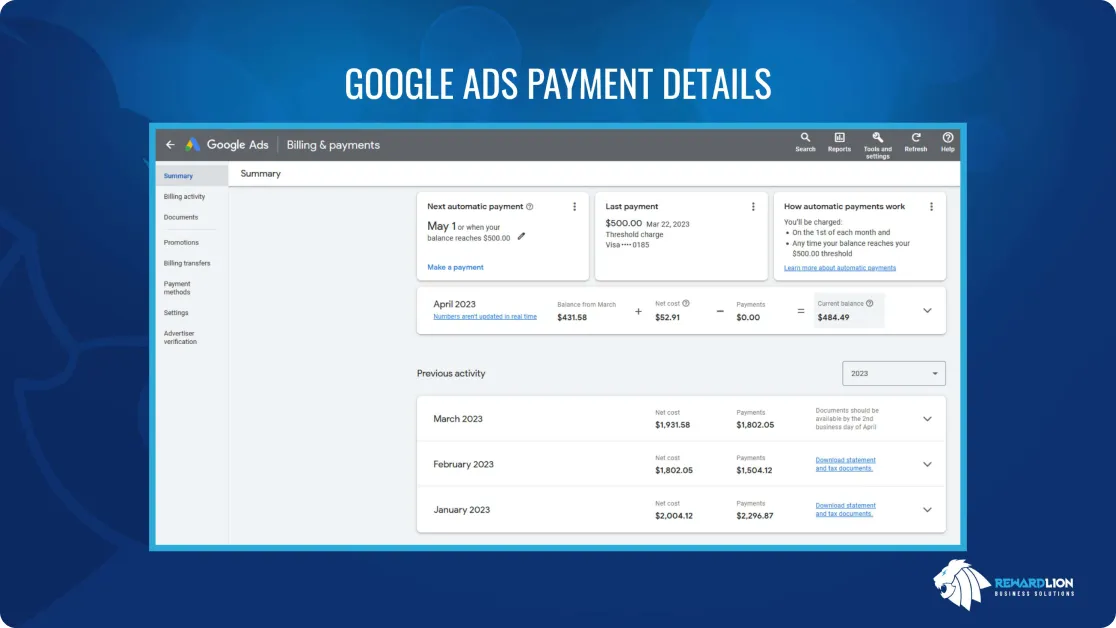Open the 2023 year dropdown

pyautogui.click(x=894, y=374)
